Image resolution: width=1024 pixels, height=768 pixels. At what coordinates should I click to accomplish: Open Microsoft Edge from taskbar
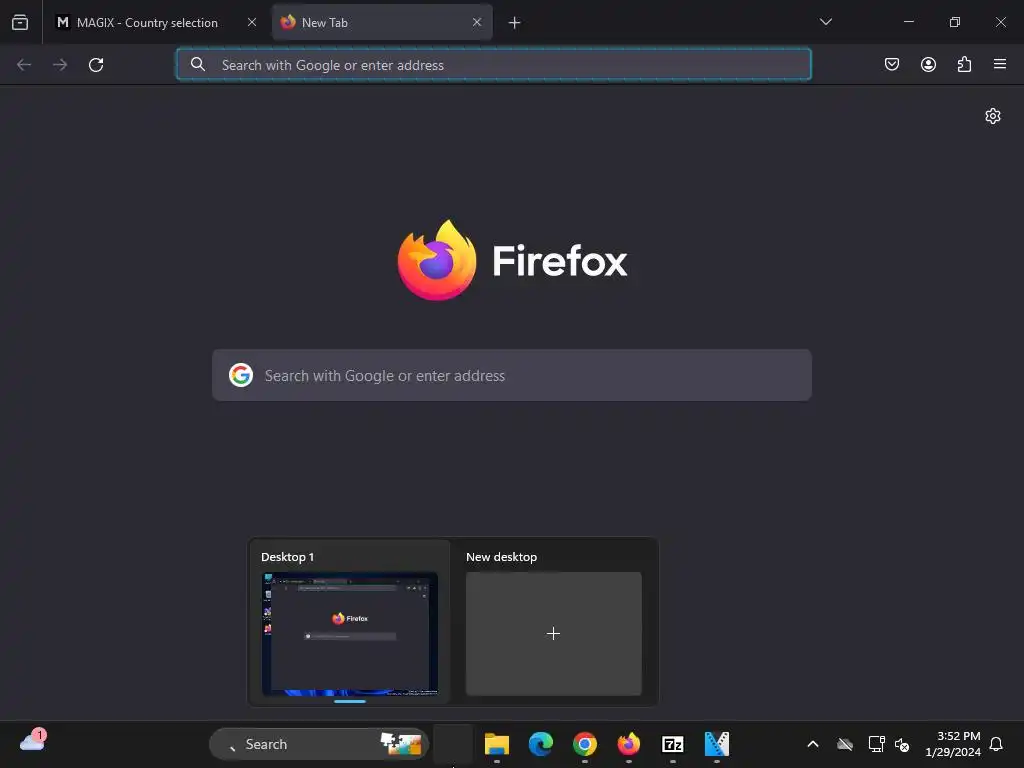tap(541, 744)
